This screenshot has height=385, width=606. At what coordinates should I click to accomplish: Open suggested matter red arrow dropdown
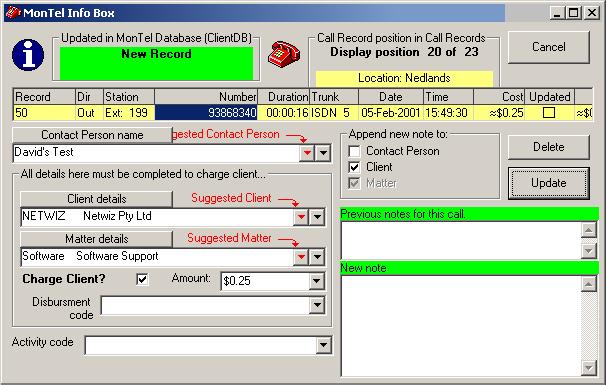[301, 257]
